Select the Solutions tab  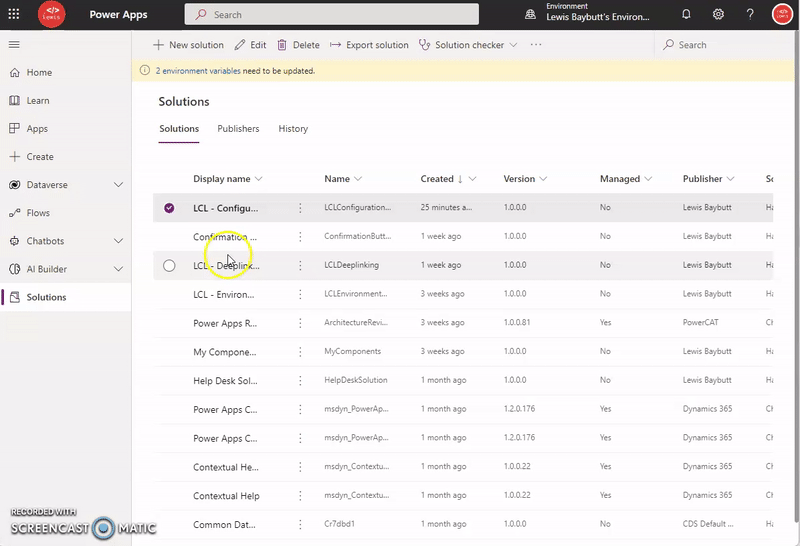click(179, 129)
